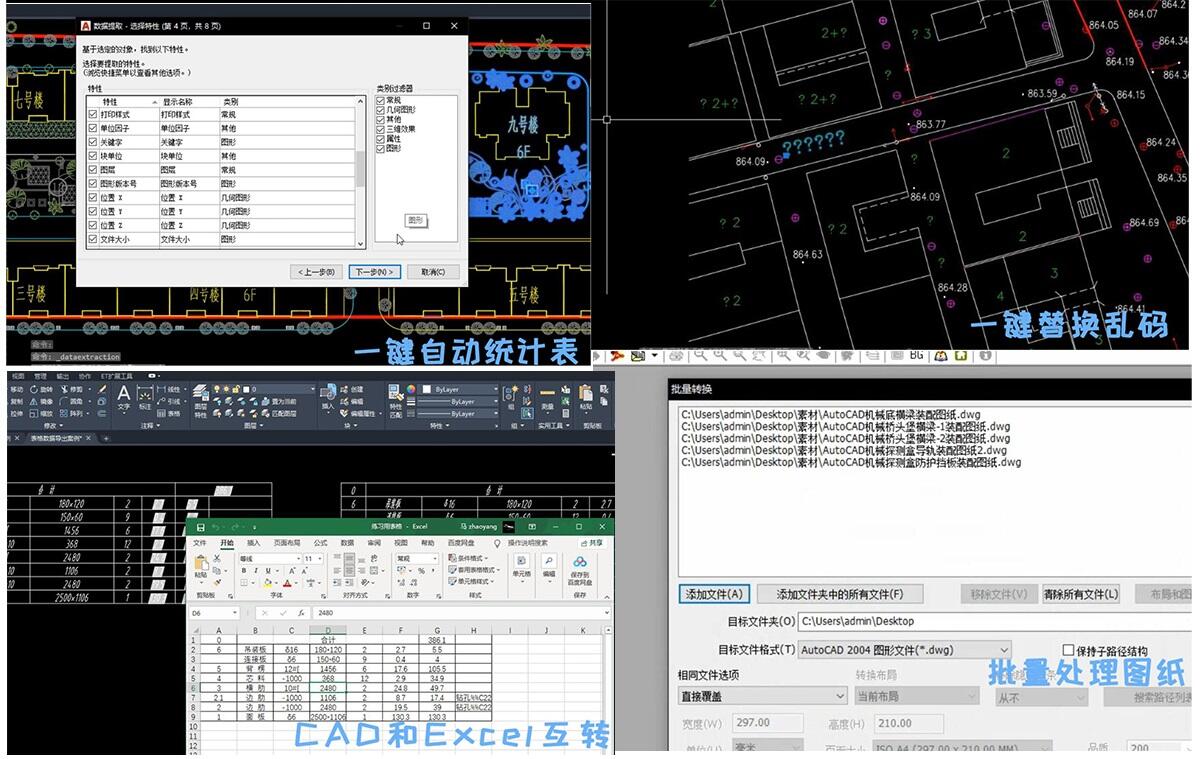Viewport: 1200px width, 759px height.
Task: Click the 添加文件(A) button
Action: pyautogui.click(x=713, y=594)
